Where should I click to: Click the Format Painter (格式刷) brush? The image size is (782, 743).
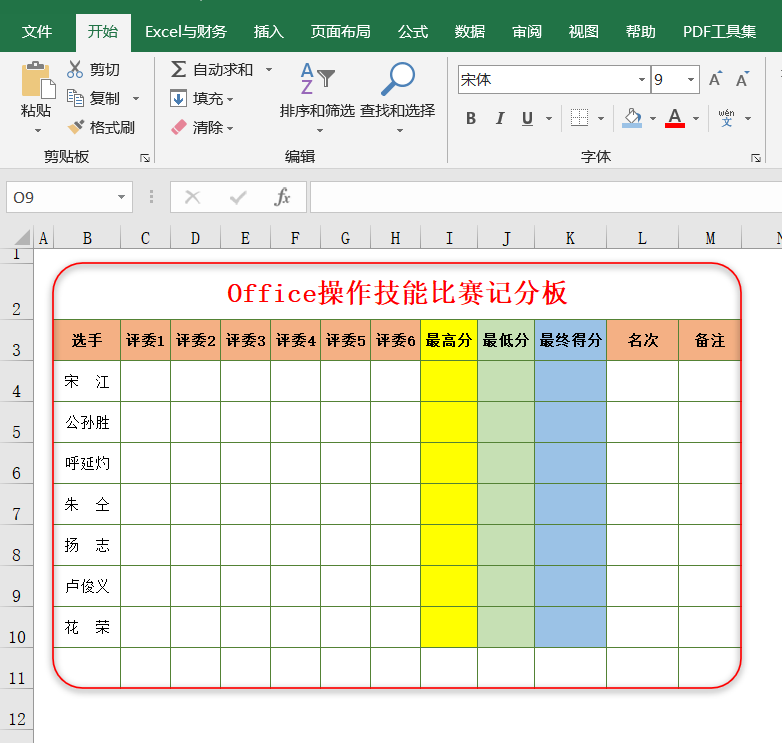[75, 128]
